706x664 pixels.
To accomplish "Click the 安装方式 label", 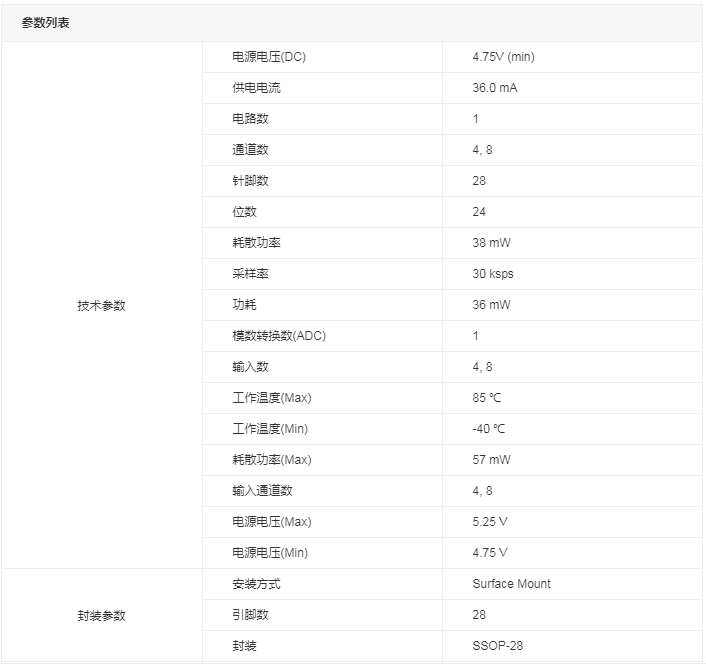I will pyautogui.click(x=256, y=584).
